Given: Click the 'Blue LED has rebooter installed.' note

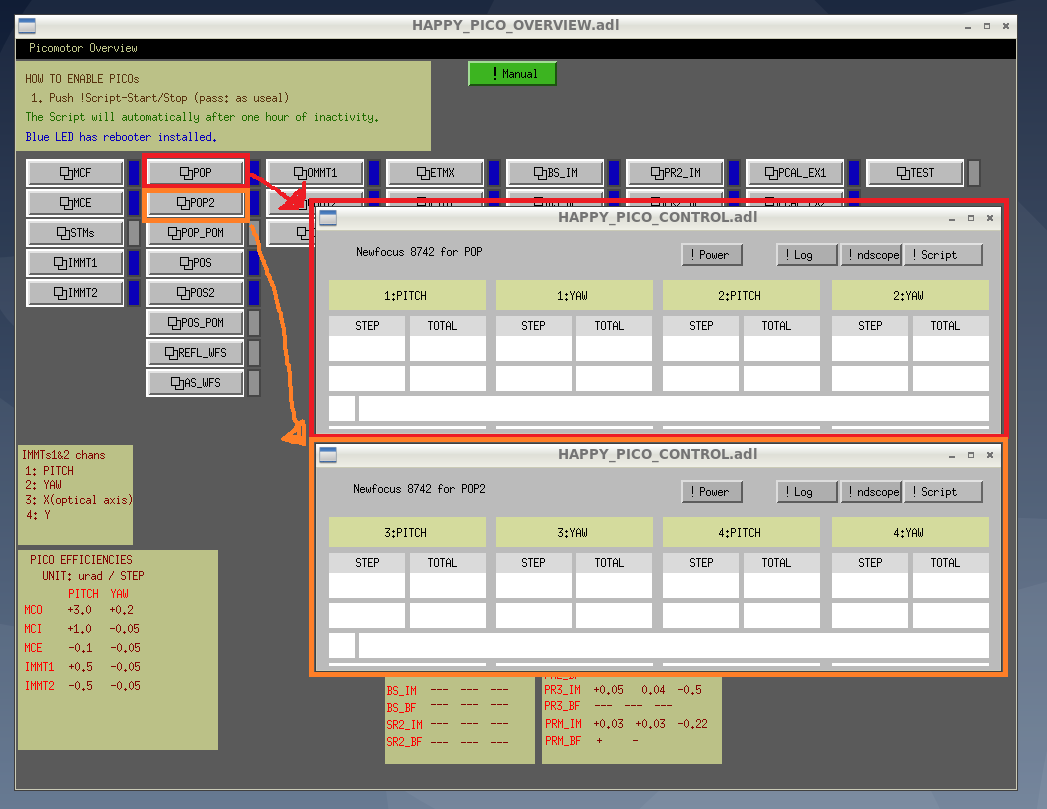Looking at the screenshot, I should tap(121, 137).
